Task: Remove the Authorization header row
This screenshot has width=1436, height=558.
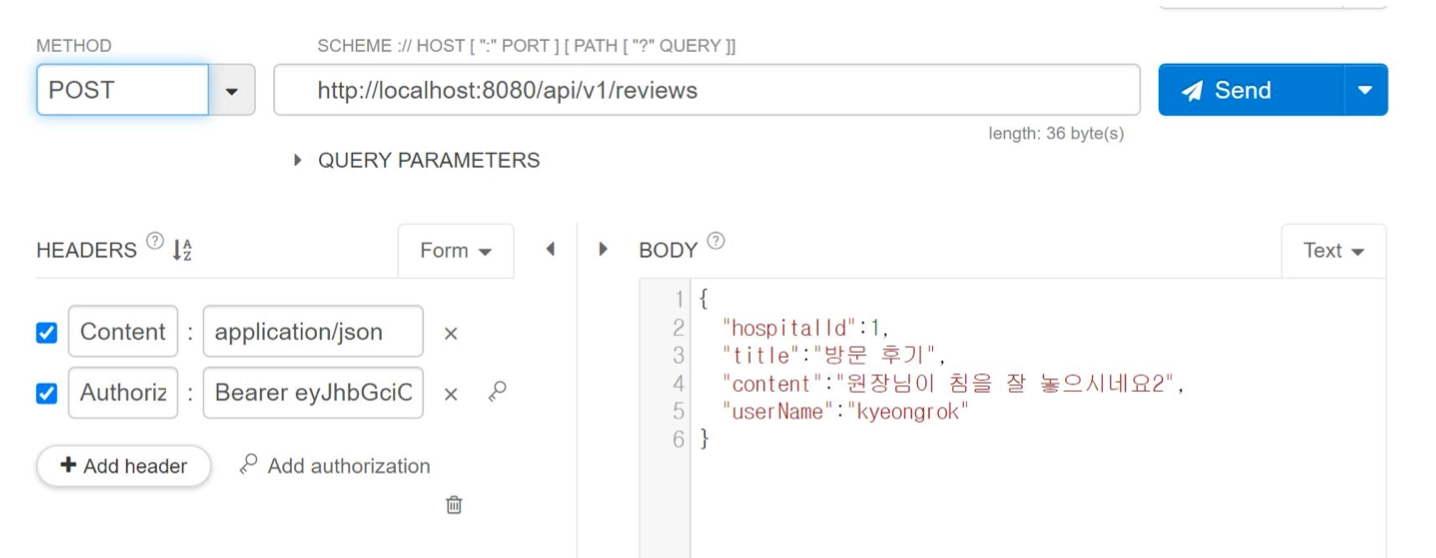Action: (x=451, y=395)
